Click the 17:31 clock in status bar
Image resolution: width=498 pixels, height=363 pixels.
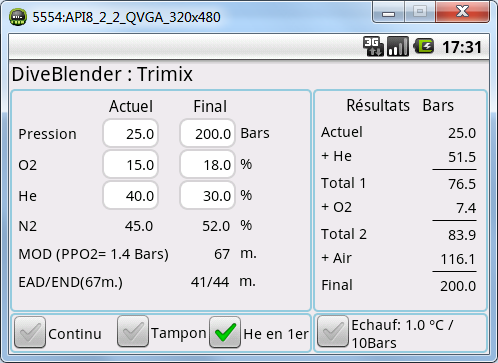tap(462, 47)
